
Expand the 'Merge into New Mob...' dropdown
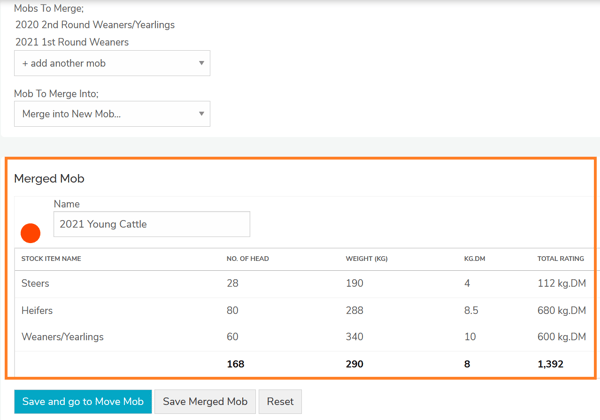click(112, 114)
